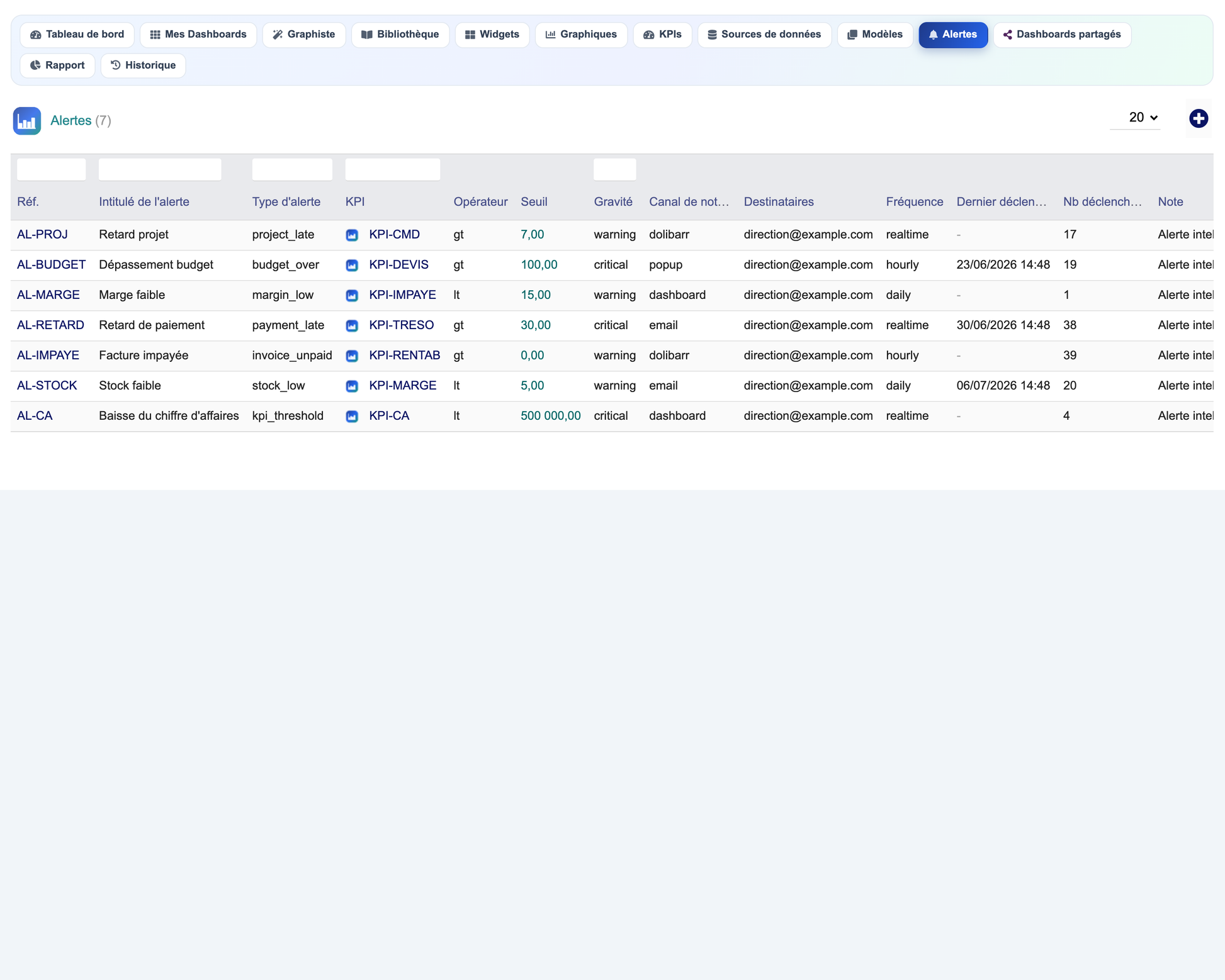This screenshot has width=1225, height=980.
Task: Open alert AL-CA
Action: point(35,416)
